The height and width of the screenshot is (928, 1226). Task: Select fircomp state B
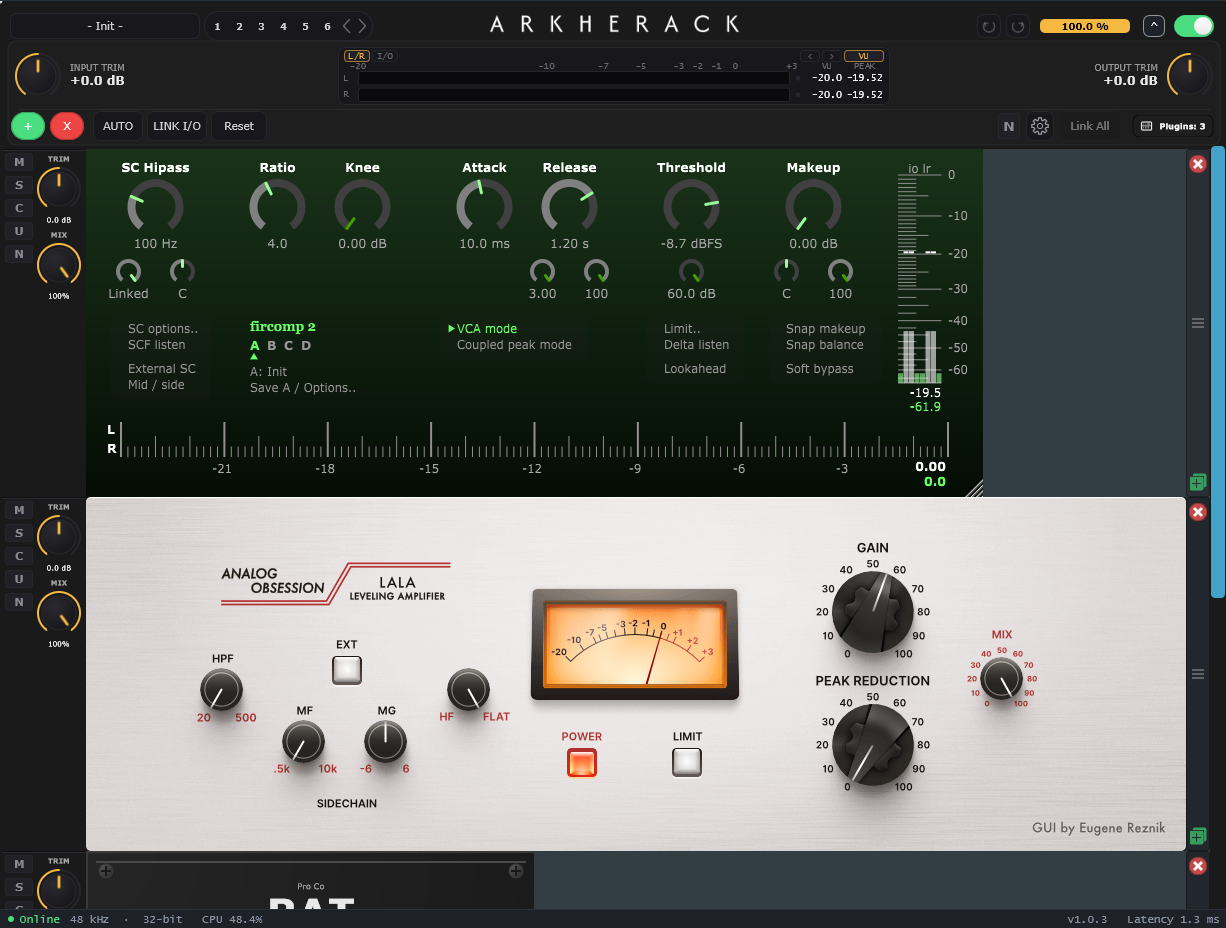(x=271, y=346)
